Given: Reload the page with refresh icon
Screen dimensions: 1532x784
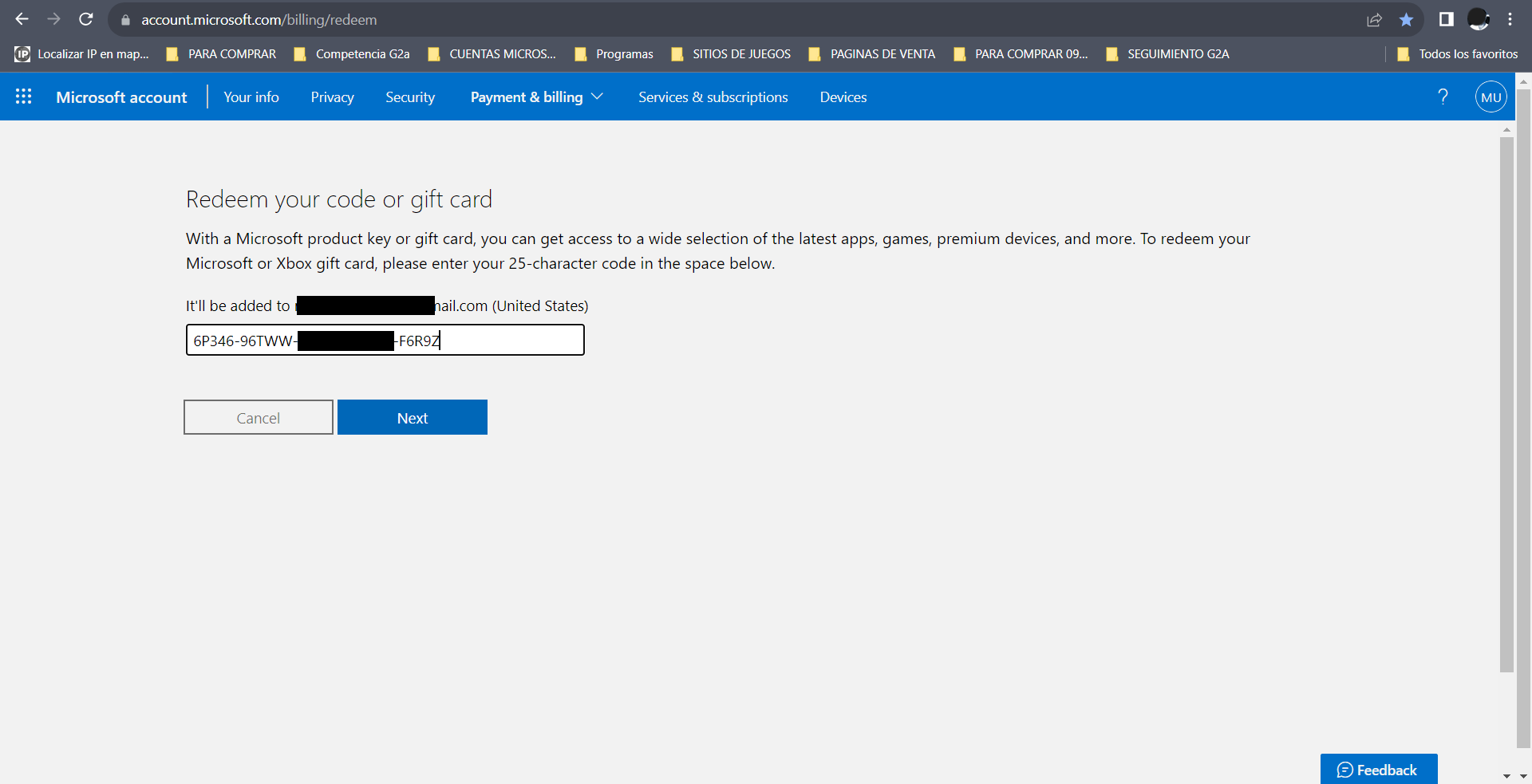Looking at the screenshot, I should pyautogui.click(x=86, y=19).
